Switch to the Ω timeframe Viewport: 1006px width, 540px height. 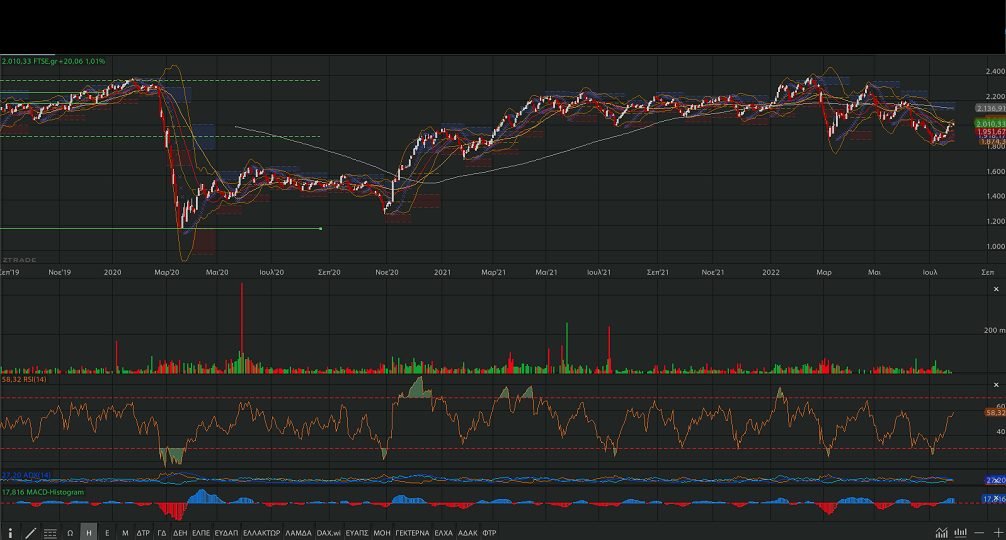pyautogui.click(x=70, y=533)
